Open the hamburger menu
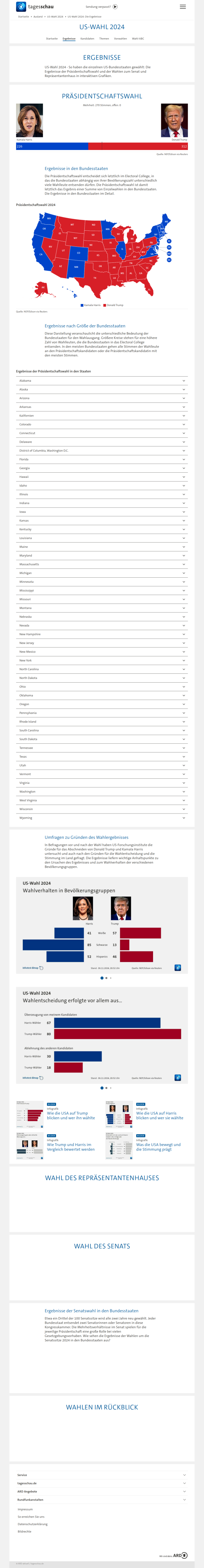204x1568 pixels. tap(183, 7)
